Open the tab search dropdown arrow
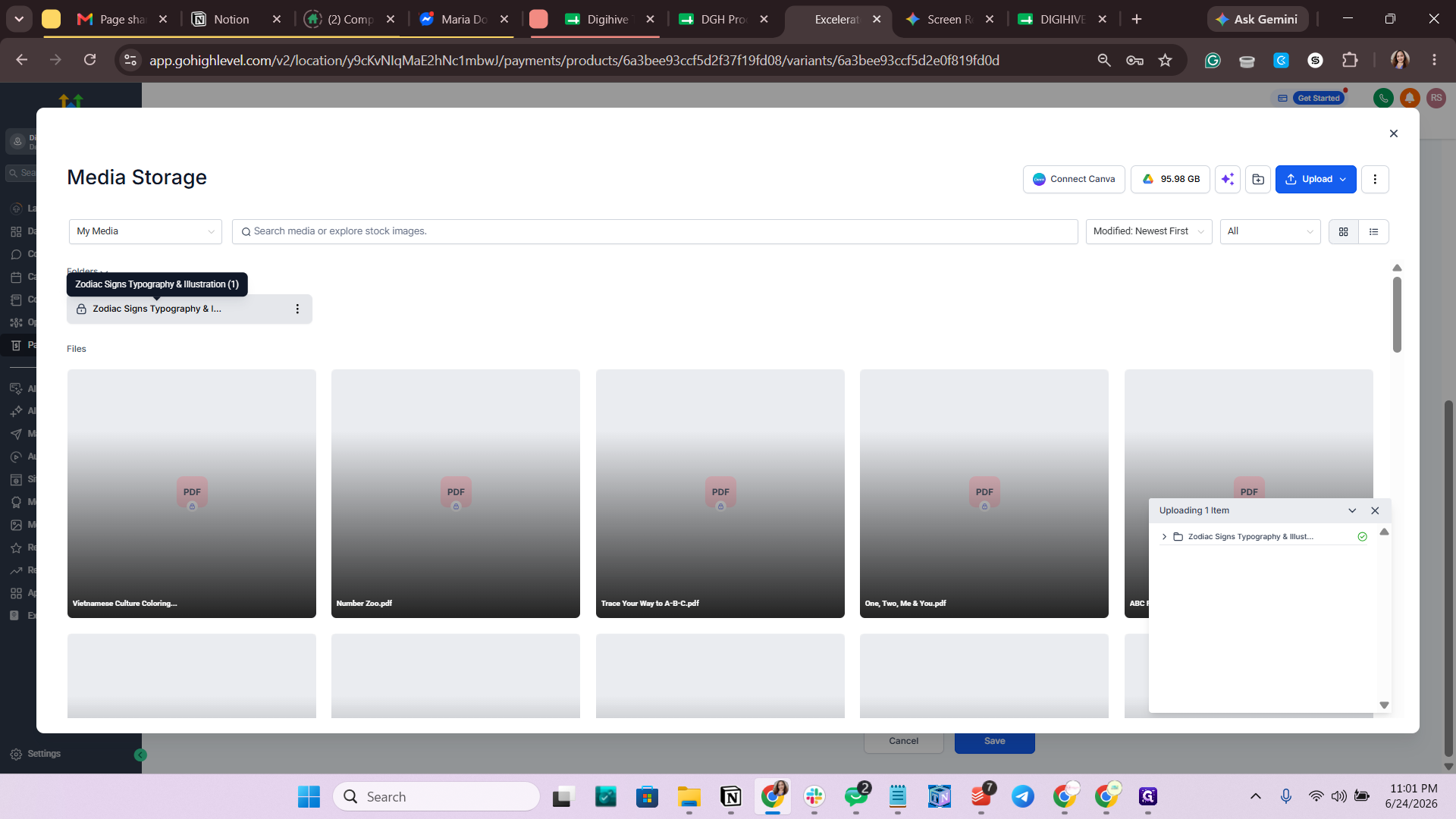 (19, 20)
